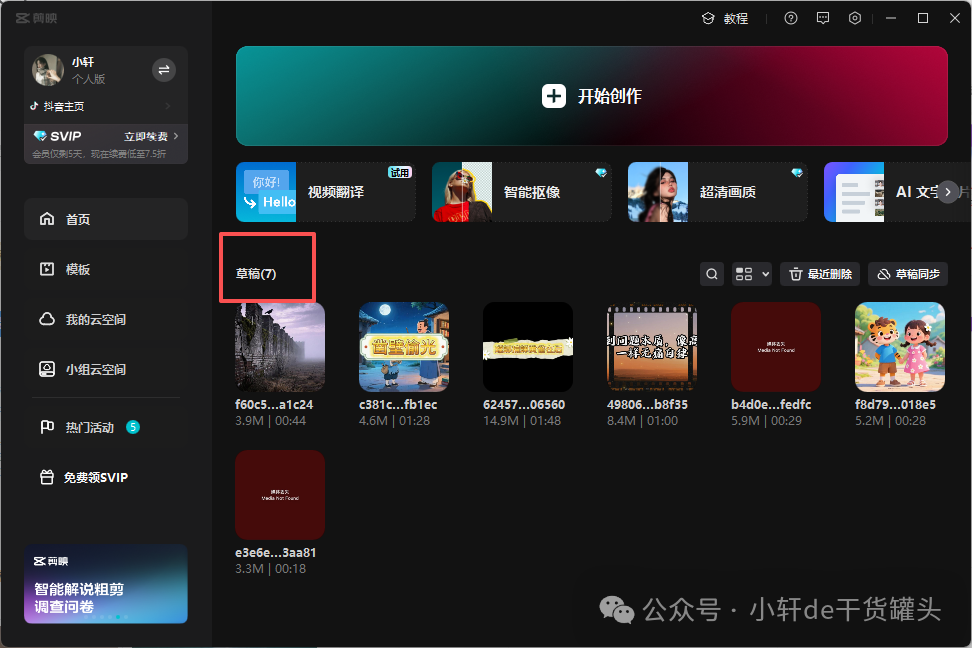
Task: Open 免费领SVIP in the sidebar
Action: (106, 477)
